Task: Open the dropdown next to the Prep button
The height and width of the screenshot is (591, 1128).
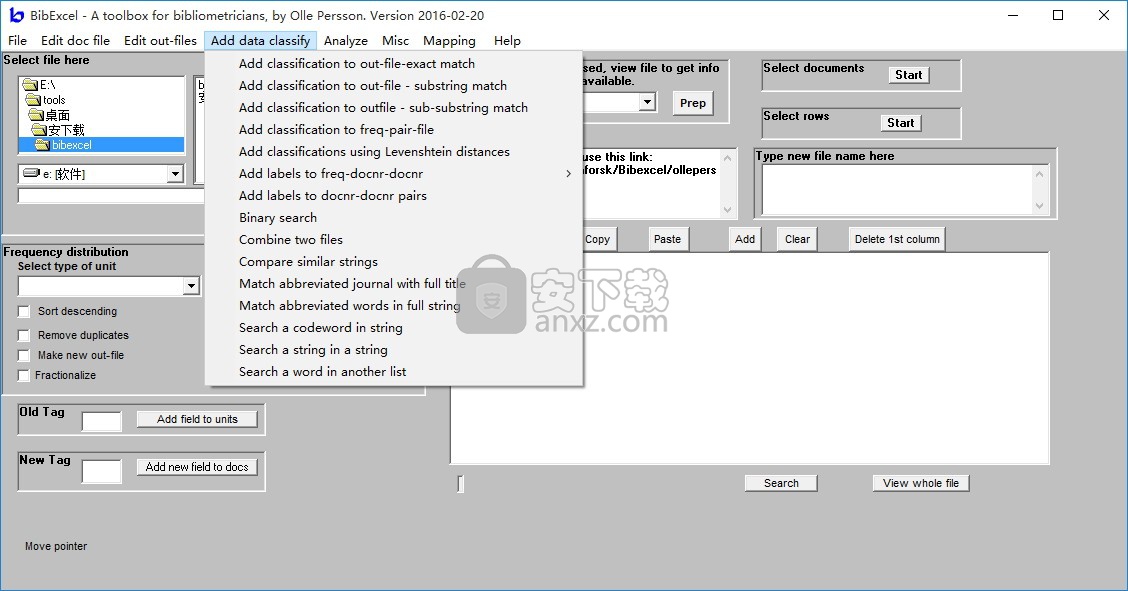Action: [647, 102]
